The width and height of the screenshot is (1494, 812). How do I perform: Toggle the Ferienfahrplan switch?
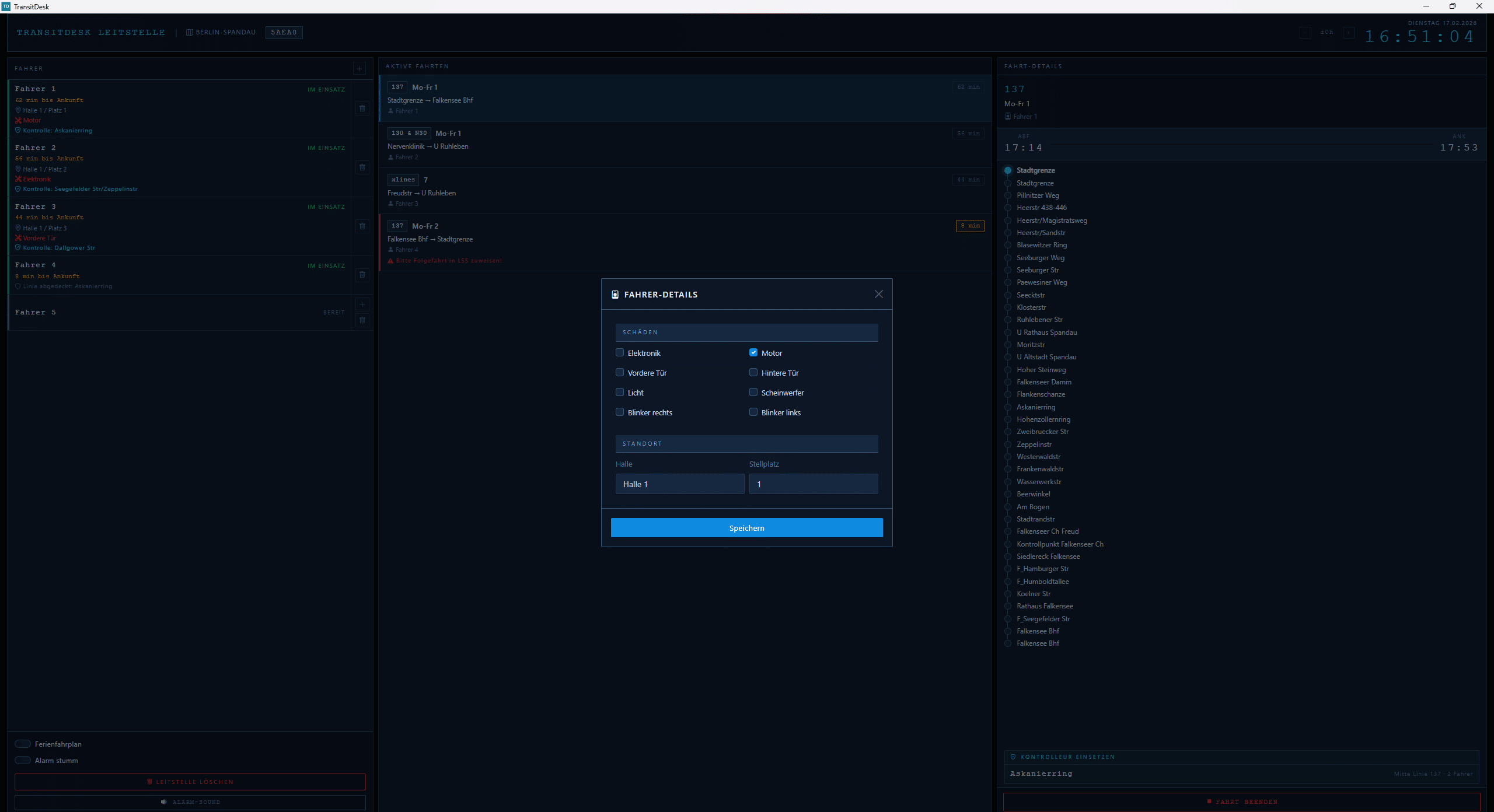coord(23,744)
